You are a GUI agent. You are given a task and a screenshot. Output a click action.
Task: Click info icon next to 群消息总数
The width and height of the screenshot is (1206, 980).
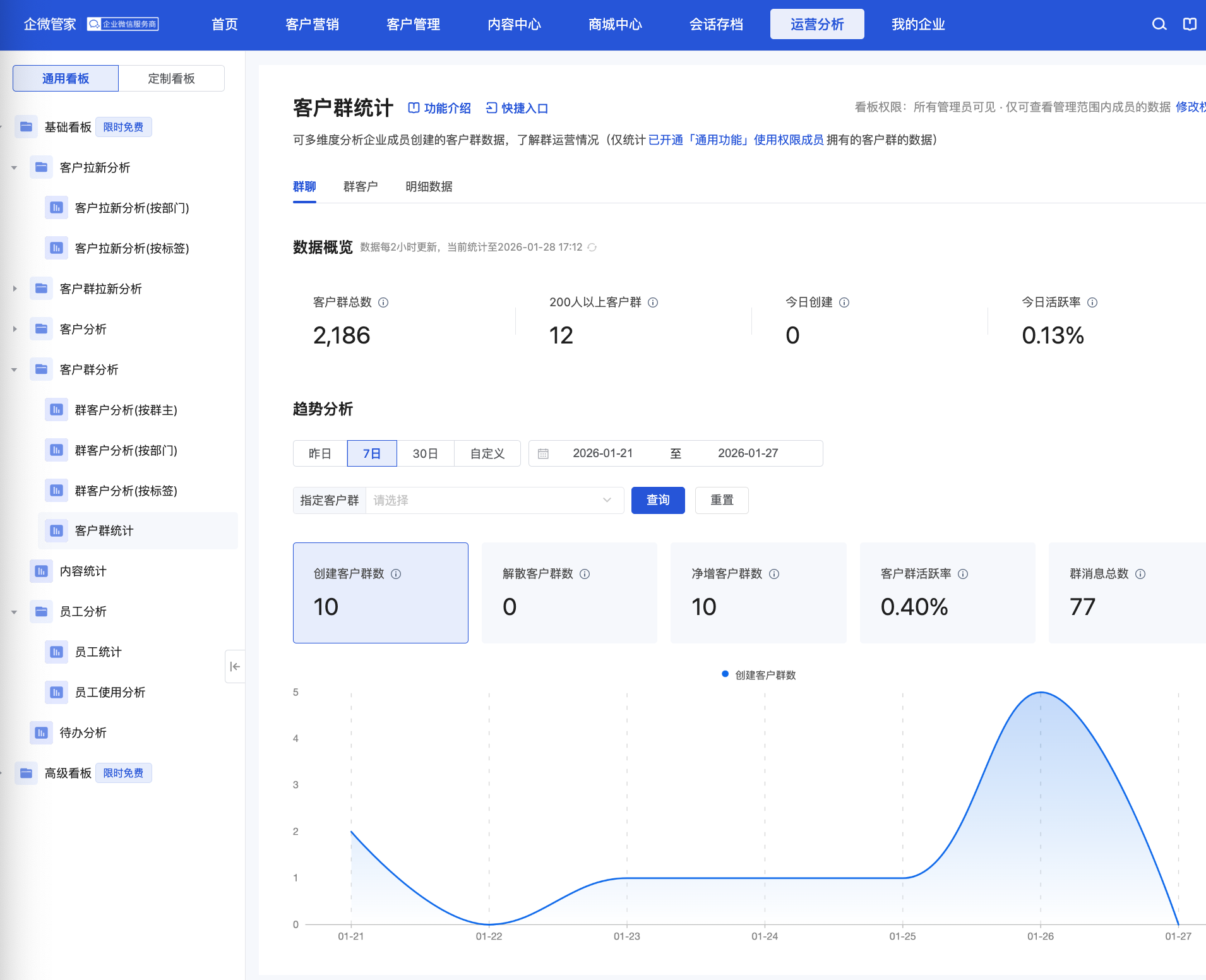[x=1140, y=574]
